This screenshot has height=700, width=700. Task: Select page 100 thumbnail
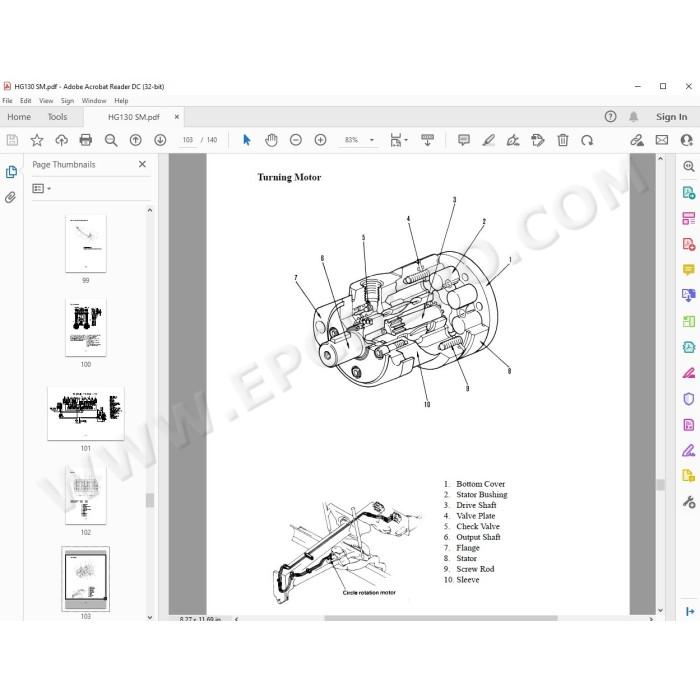pyautogui.click(x=86, y=327)
